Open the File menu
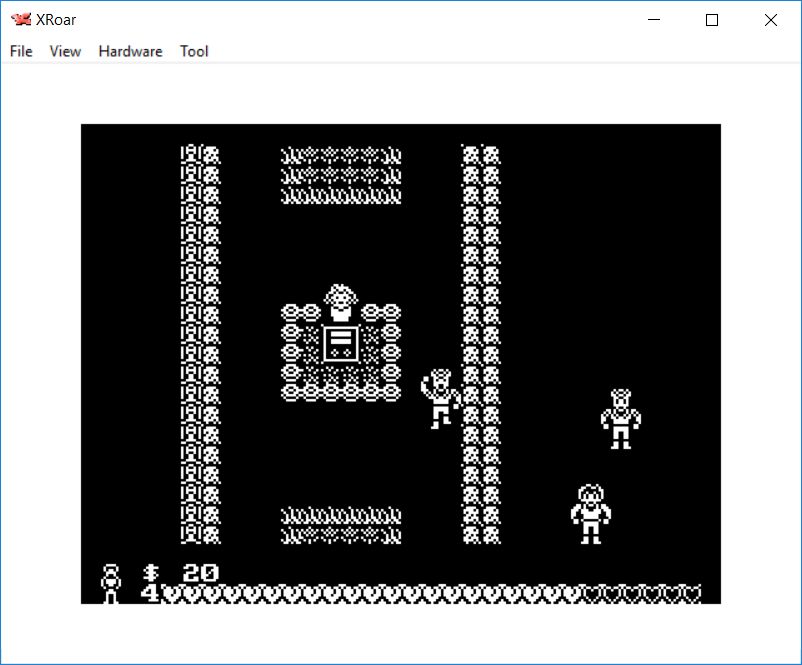Image resolution: width=802 pixels, height=665 pixels. point(21,51)
